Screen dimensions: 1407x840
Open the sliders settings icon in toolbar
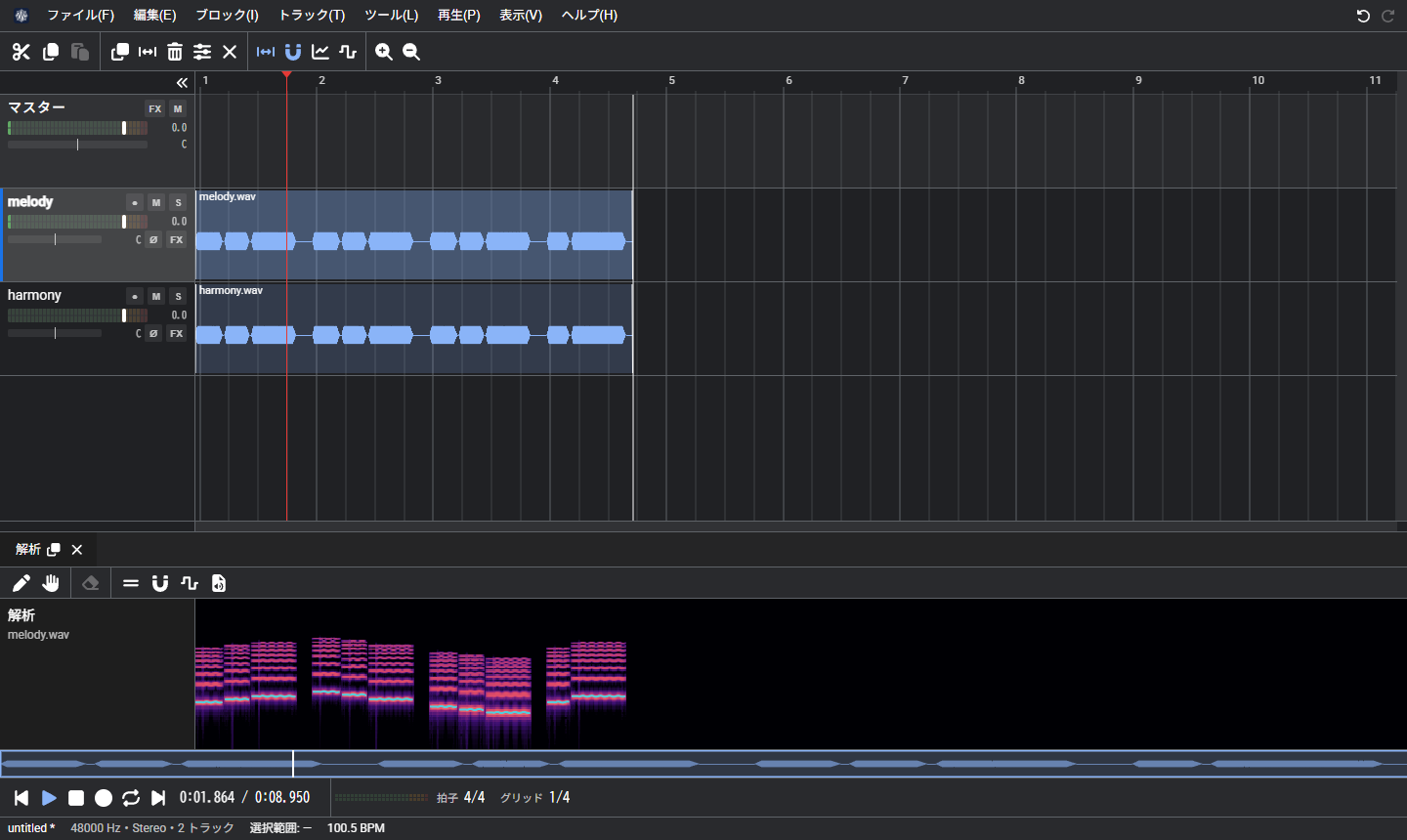tap(202, 52)
